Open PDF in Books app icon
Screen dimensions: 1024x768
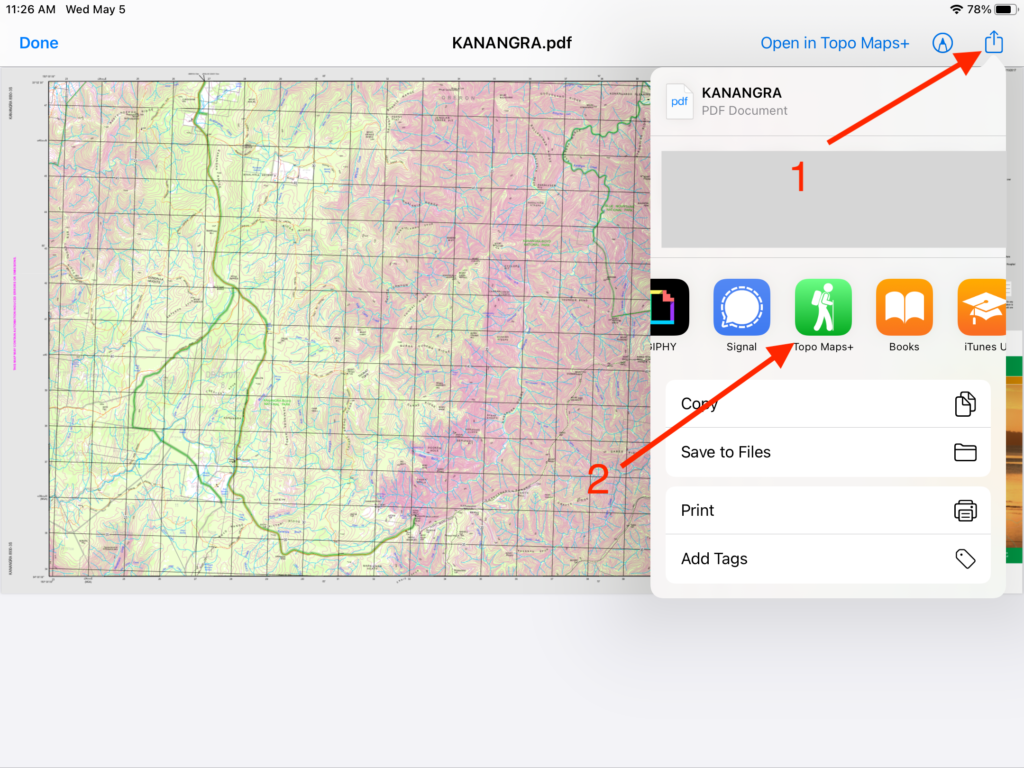[x=904, y=307]
